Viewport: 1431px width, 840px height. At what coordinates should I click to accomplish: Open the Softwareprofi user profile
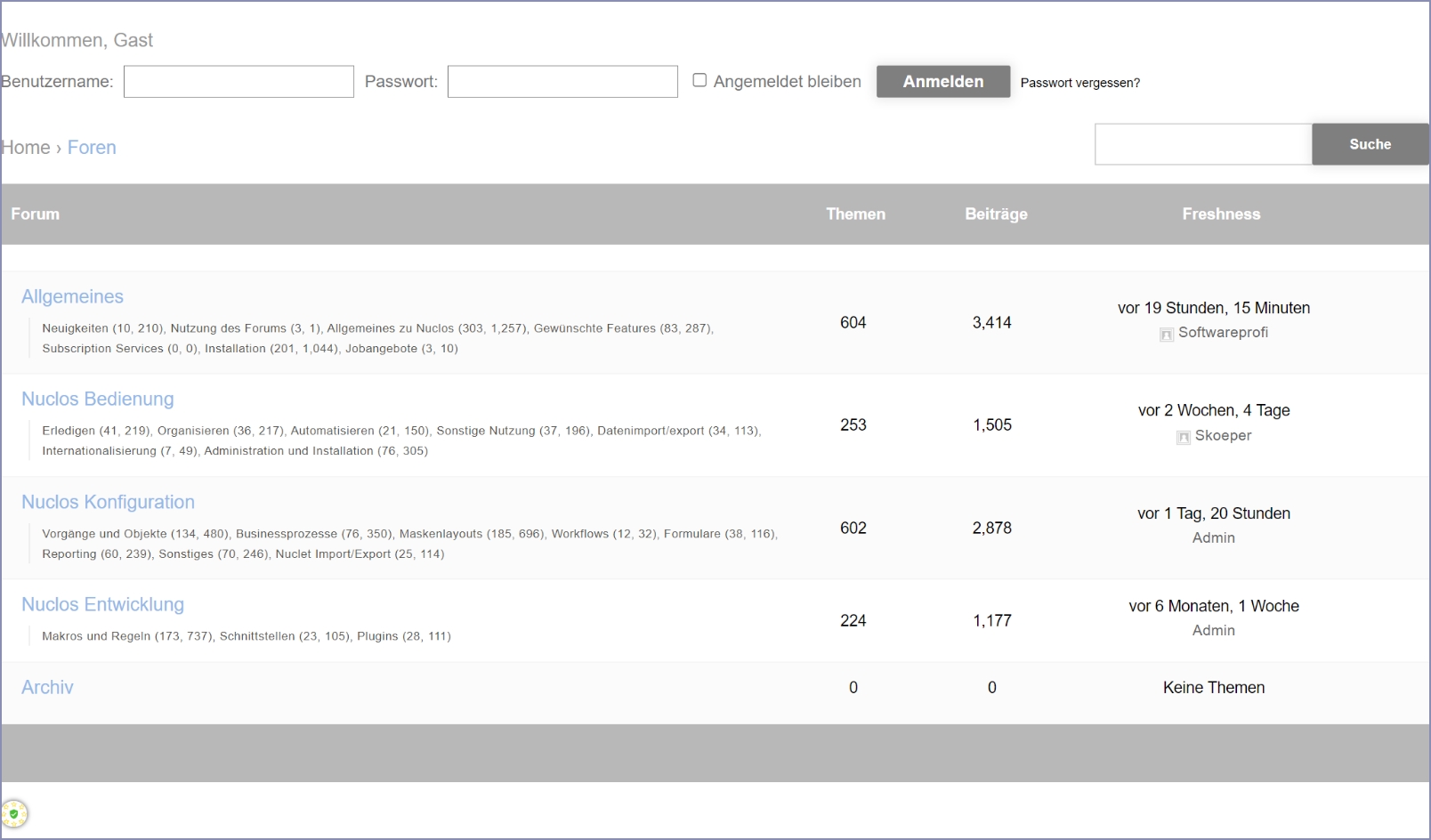tap(1223, 333)
